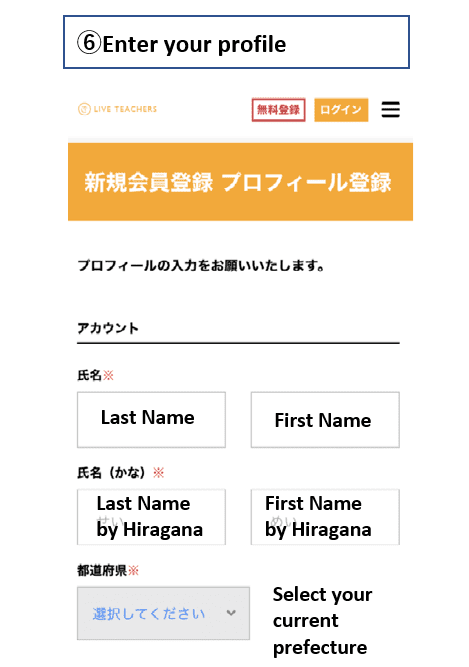Click the 新規会員登録 プロフィール登録 orange banner

coord(240,182)
